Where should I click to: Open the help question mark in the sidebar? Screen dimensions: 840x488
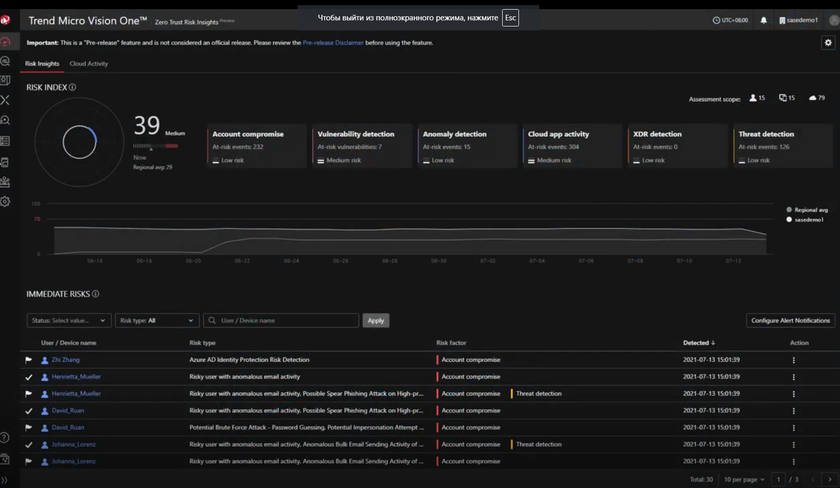click(6, 438)
